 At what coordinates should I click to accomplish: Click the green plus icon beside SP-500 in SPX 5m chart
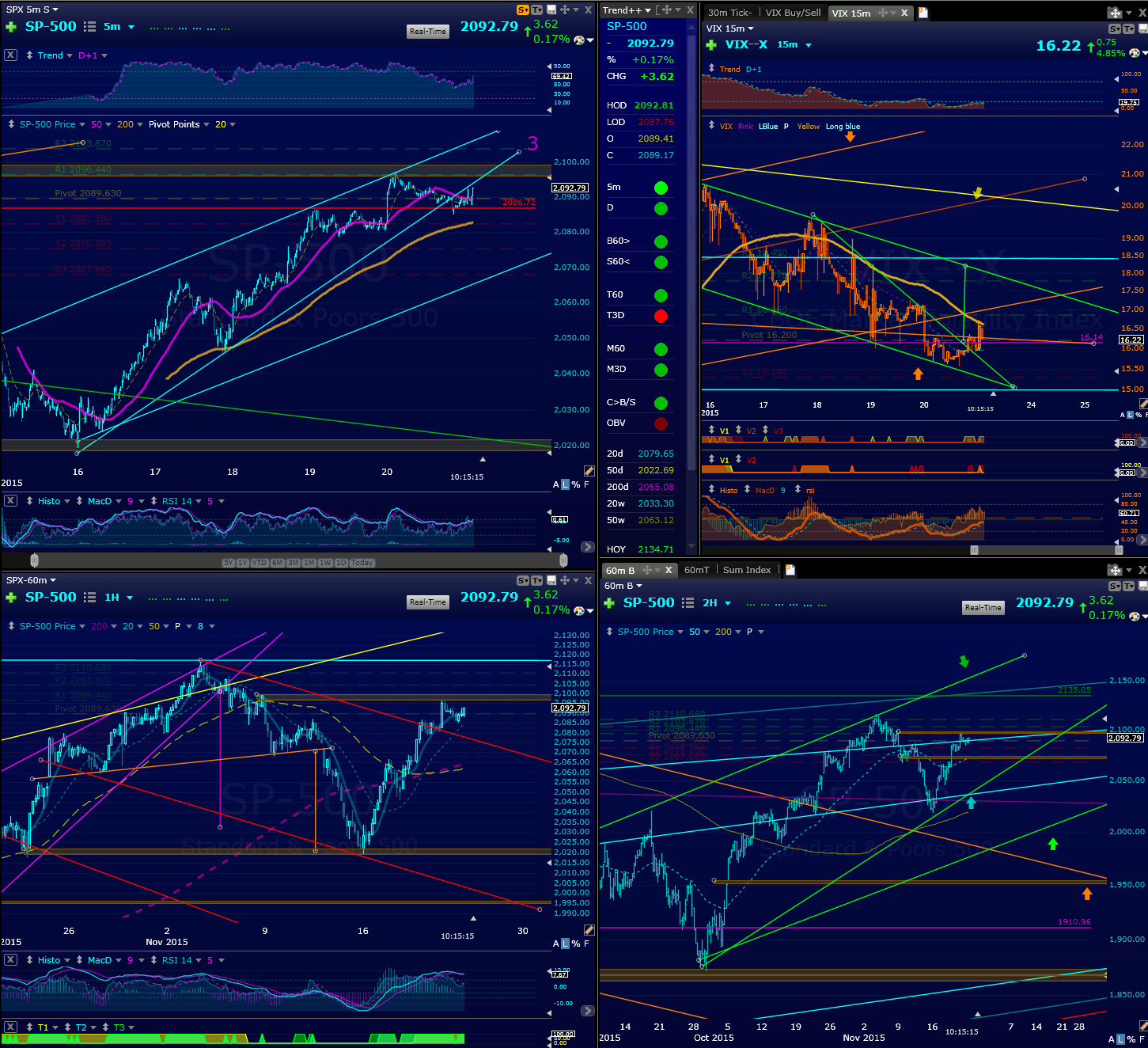tap(11, 27)
